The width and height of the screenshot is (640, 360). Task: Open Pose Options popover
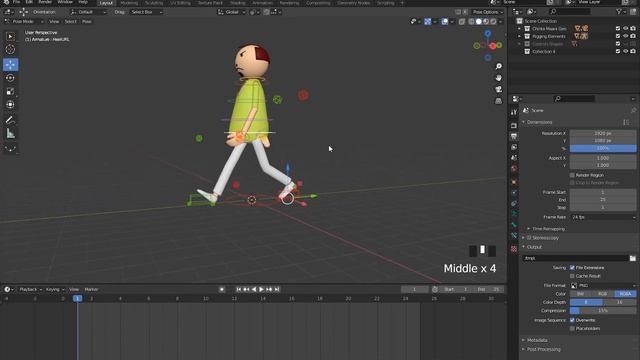pyautogui.click(x=488, y=12)
